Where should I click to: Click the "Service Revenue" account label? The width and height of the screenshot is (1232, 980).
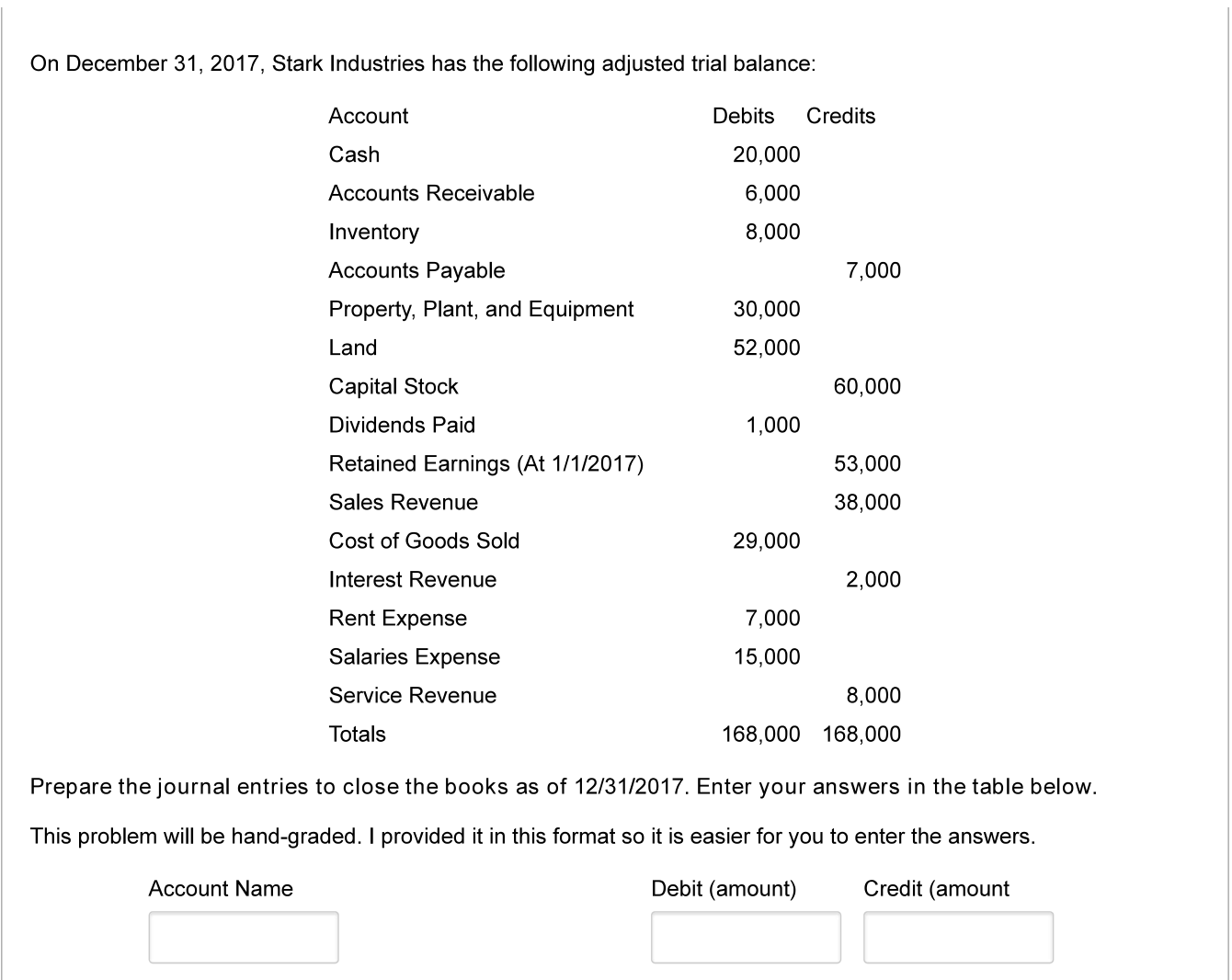coord(413,695)
